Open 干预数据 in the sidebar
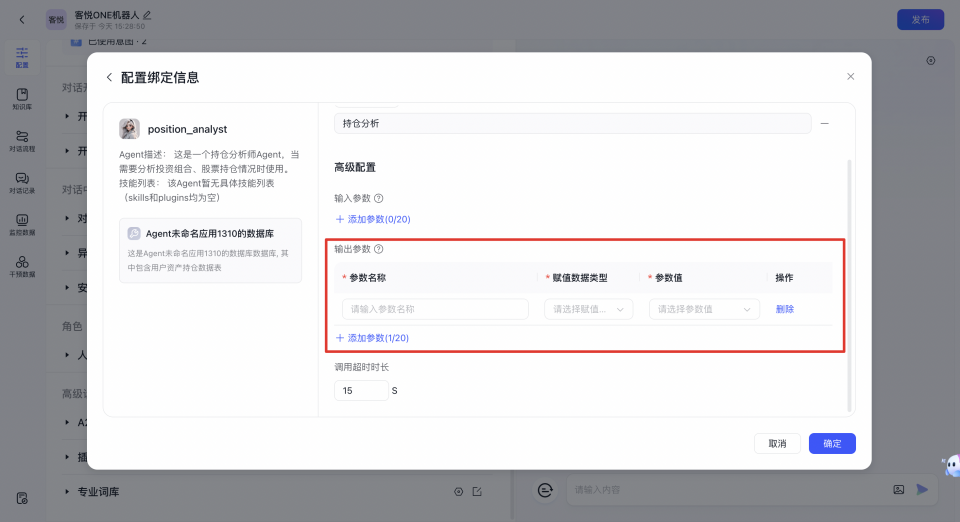960x522 pixels. tap(22, 266)
